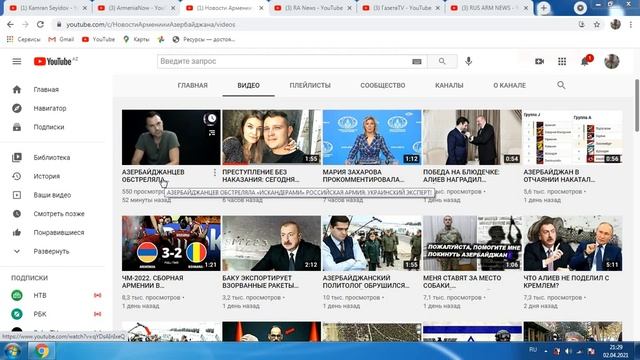Screen dimensions: 640x360
Task: Click the browser address bar URL
Action: [151, 24]
